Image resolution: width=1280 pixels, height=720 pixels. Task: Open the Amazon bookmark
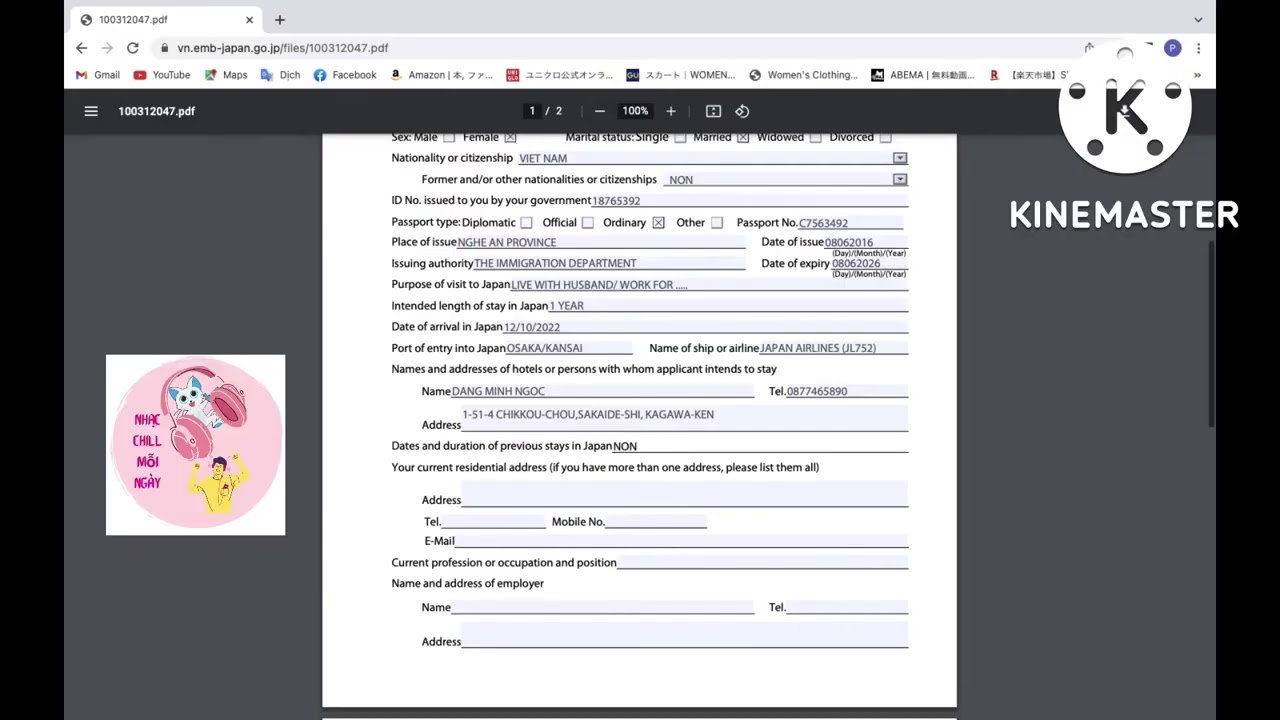pyautogui.click(x=441, y=75)
